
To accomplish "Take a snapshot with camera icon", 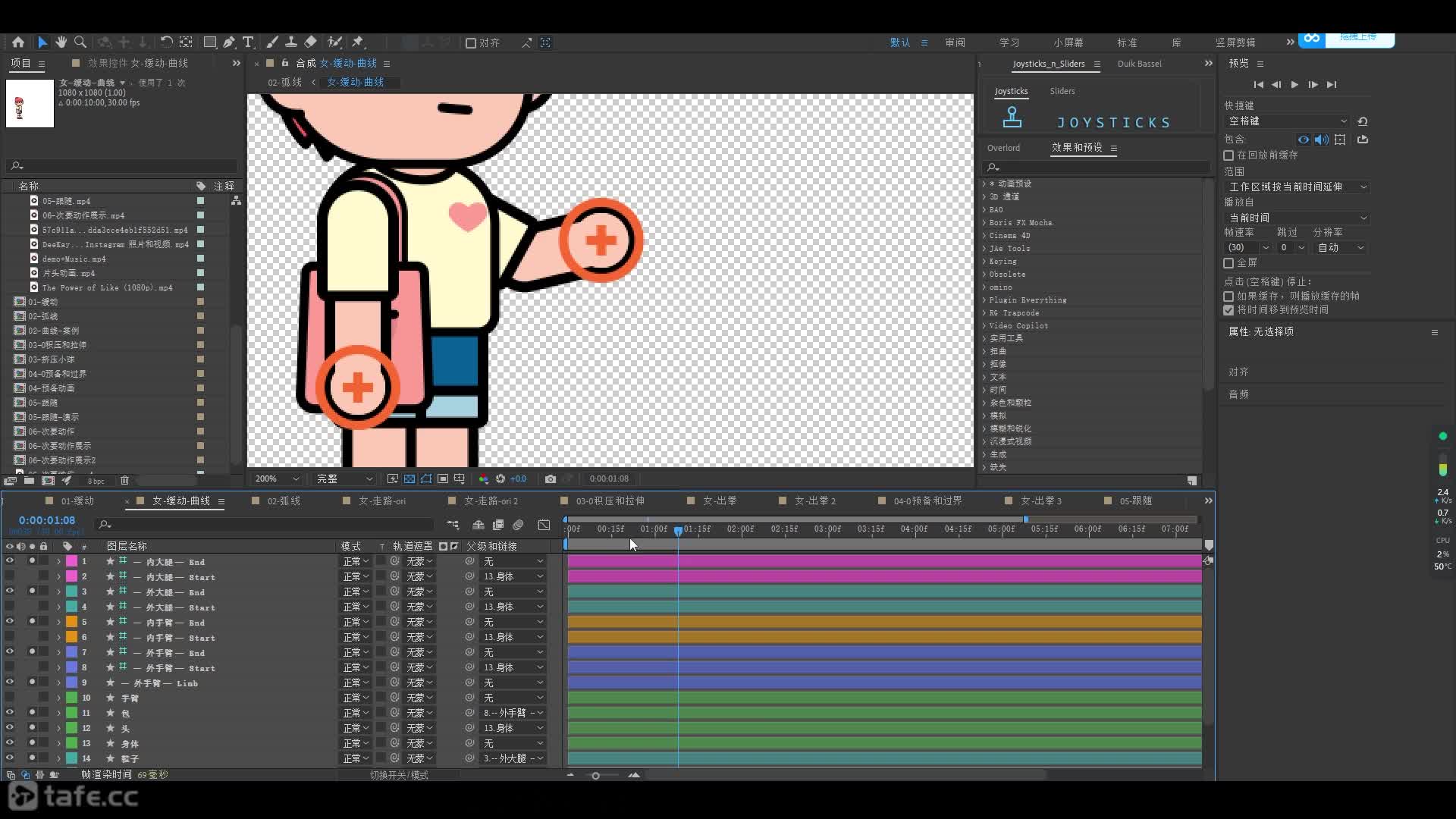I will [x=551, y=479].
